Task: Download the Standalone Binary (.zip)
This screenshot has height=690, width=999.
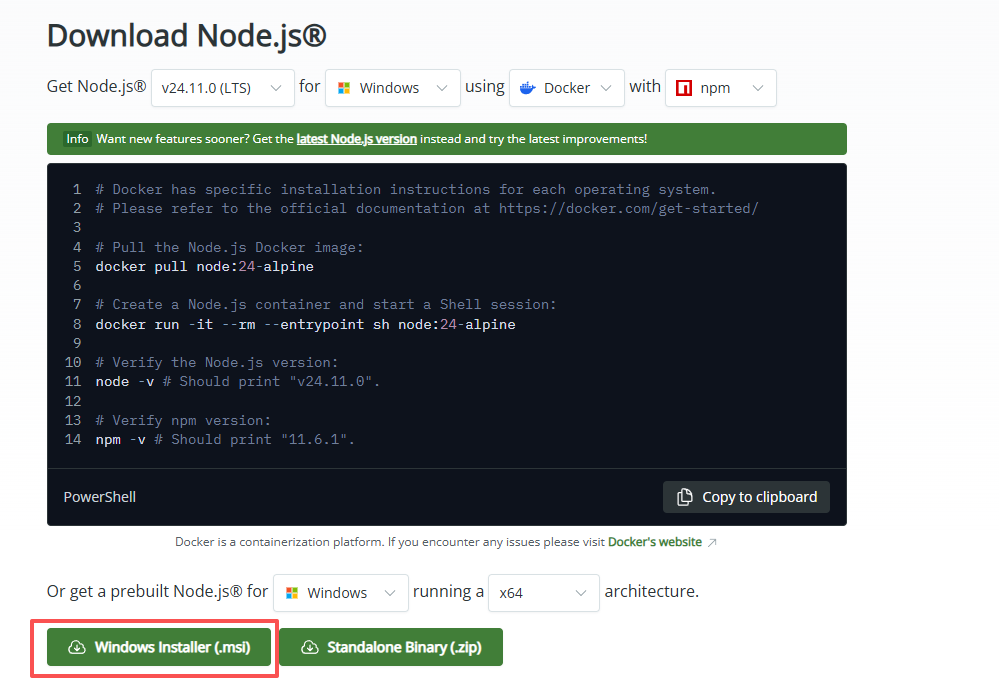Action: [x=391, y=647]
